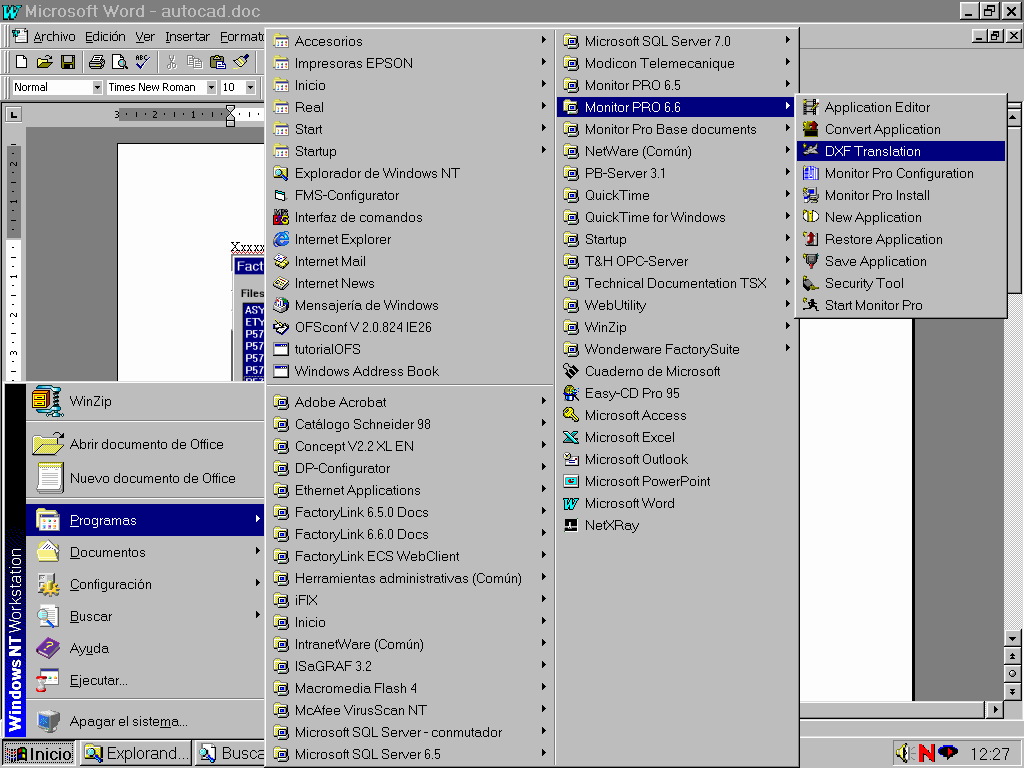
Task: Click the ruler indent marker
Action: tap(230, 115)
